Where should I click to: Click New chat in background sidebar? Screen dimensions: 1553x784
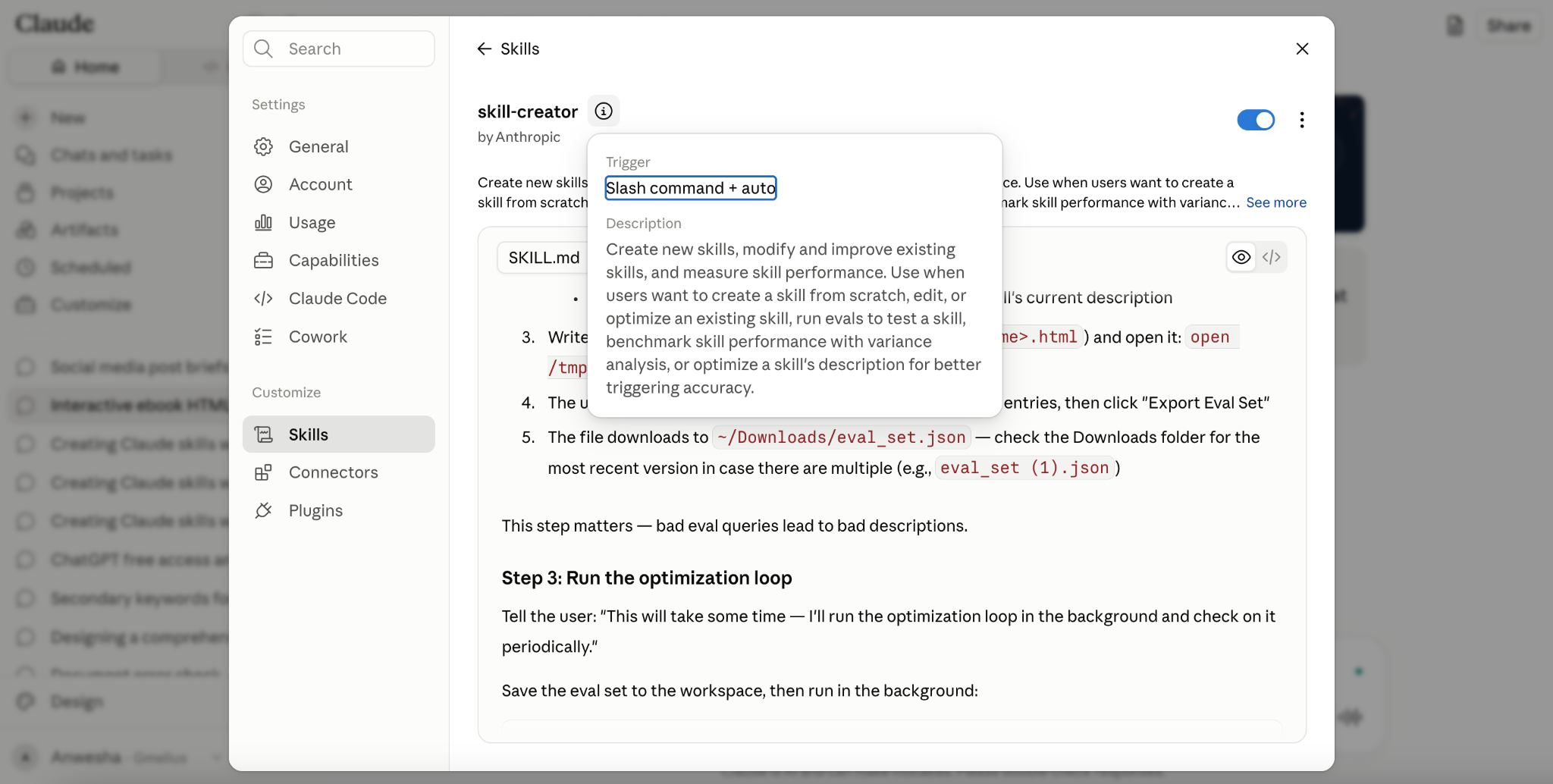click(67, 118)
